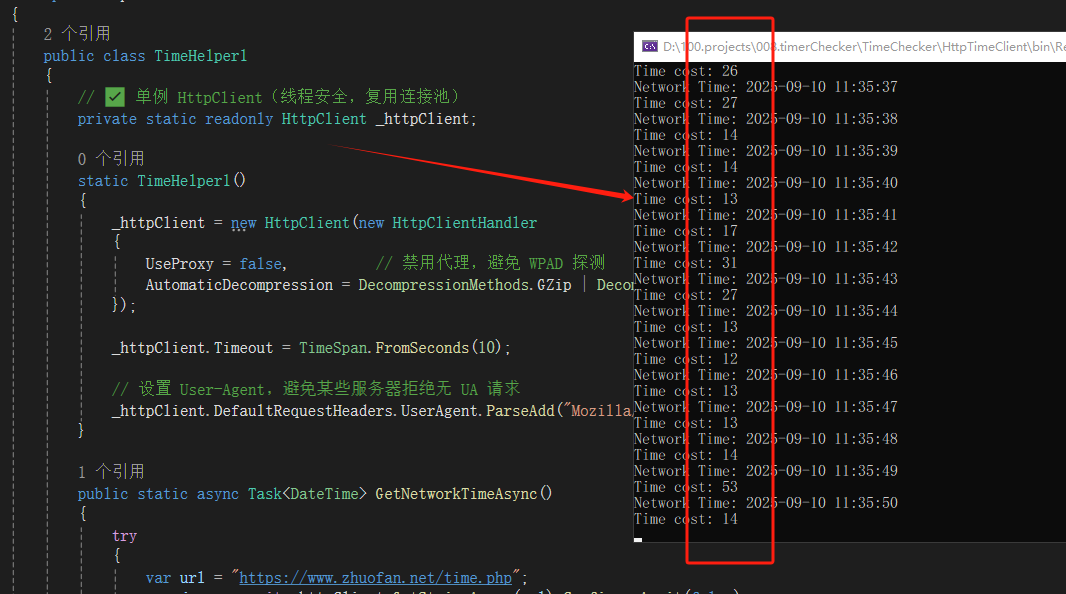This screenshot has height=594, width=1066.
Task: Click console line Network Time 11:35:45
Action: tap(766, 343)
